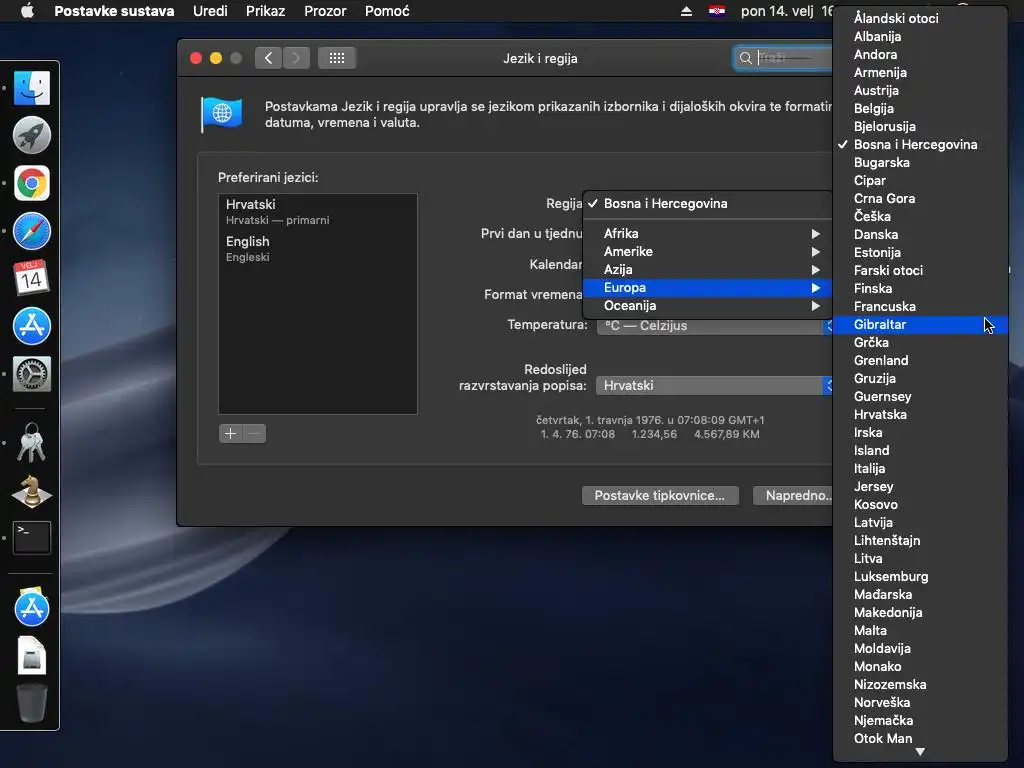Select Francuska from the country list

(921, 307)
